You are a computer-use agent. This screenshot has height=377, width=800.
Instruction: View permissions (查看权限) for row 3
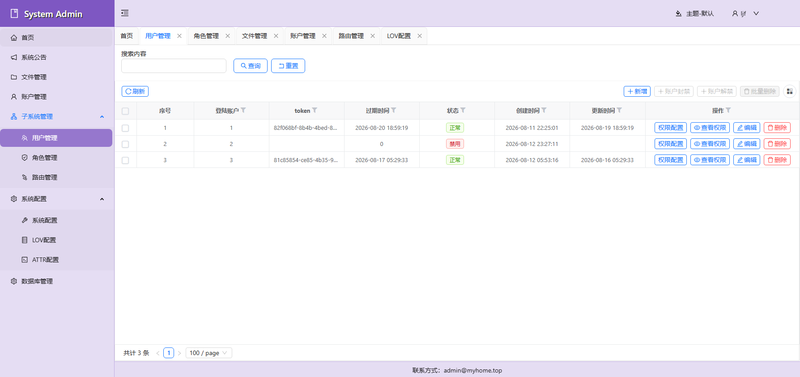(x=710, y=160)
